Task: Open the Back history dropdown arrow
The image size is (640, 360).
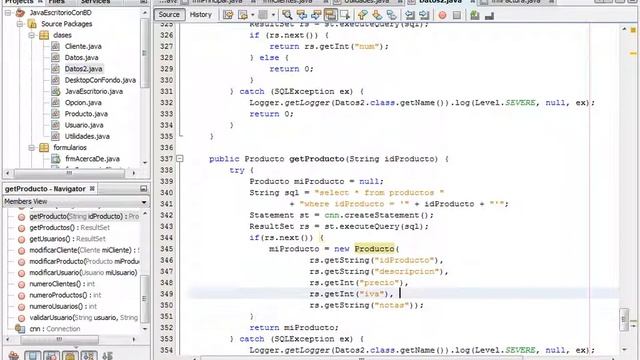Action: coord(252,15)
